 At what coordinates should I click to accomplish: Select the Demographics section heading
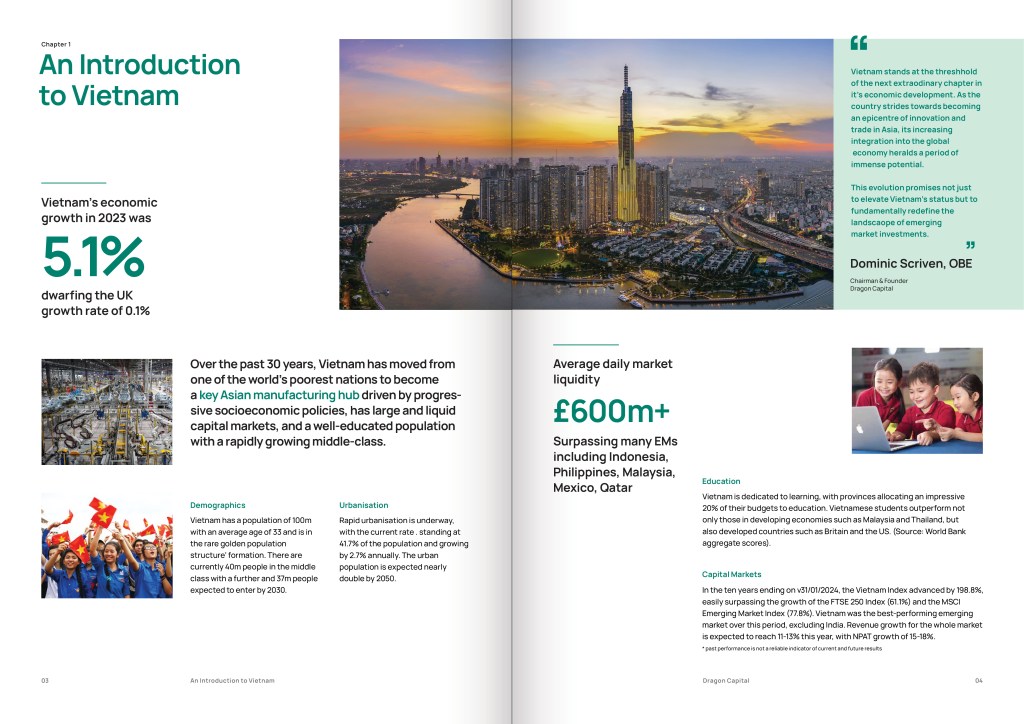[217, 505]
